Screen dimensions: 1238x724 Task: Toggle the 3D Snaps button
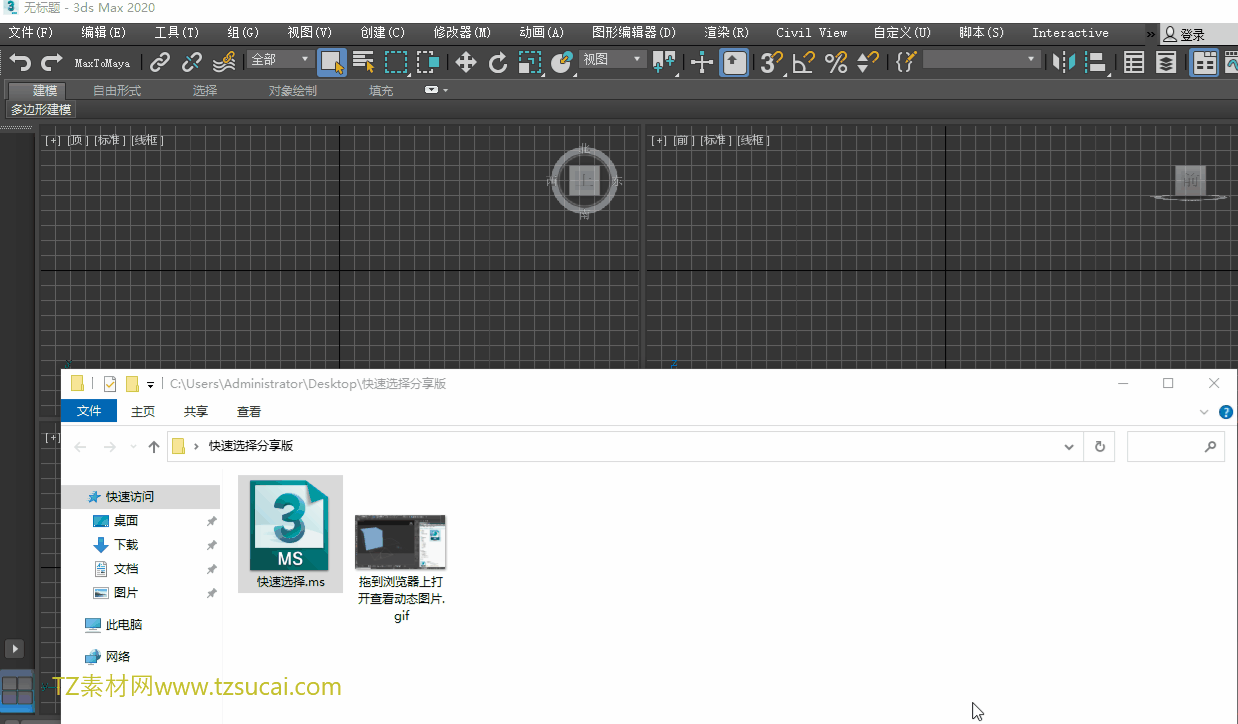771,62
